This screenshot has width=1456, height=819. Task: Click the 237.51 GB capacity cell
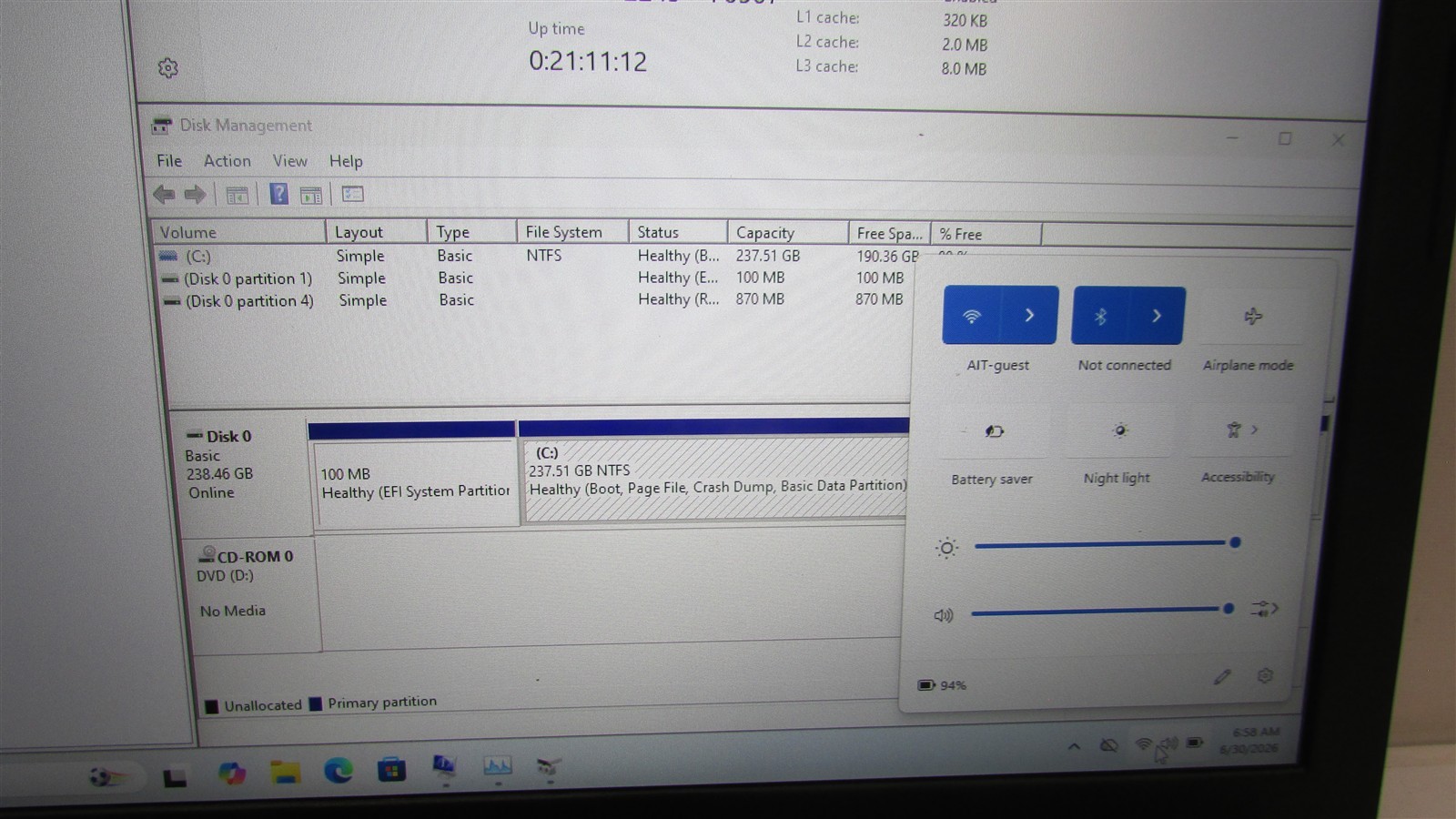point(768,256)
